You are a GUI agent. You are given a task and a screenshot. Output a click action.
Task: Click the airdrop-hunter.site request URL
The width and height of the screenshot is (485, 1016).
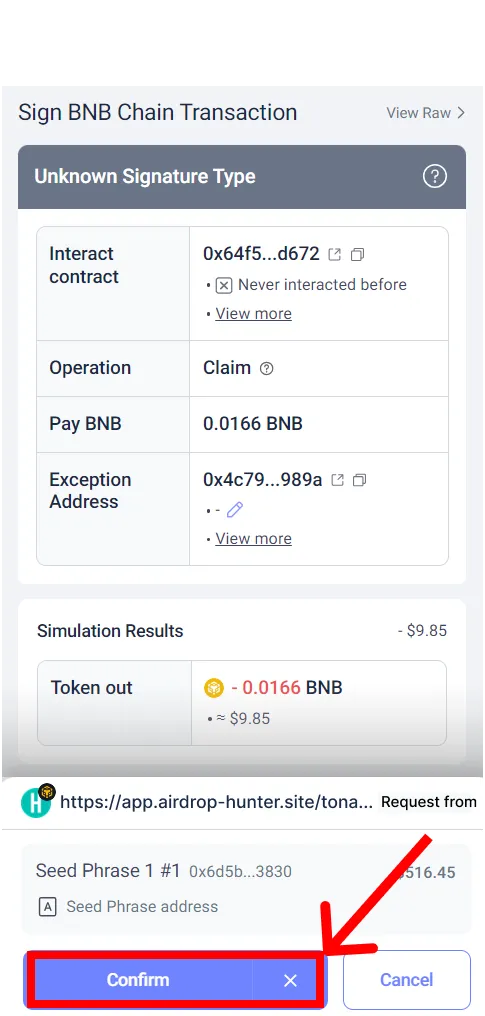[x=216, y=802]
